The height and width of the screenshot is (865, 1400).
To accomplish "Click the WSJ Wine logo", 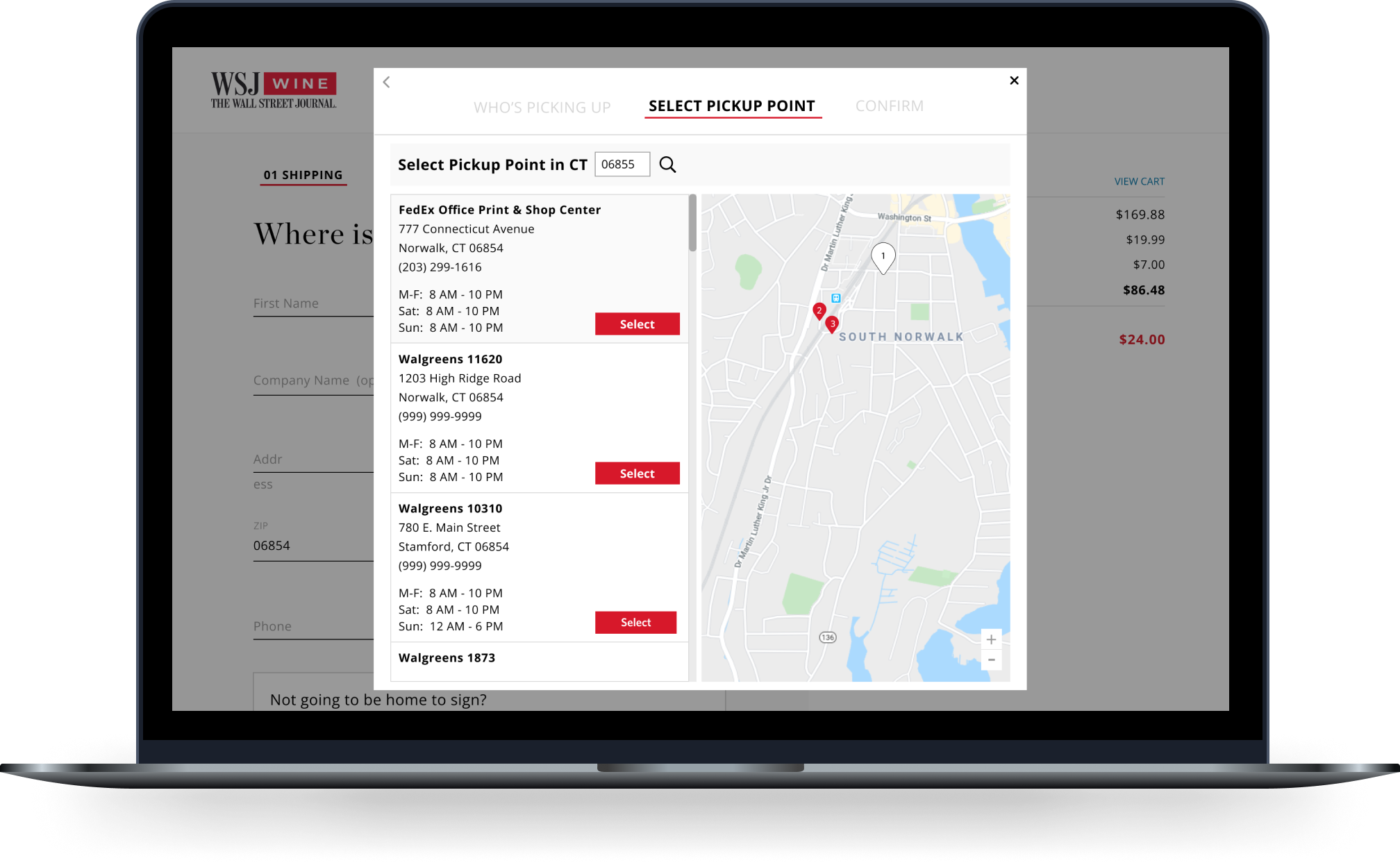I will tap(274, 90).
